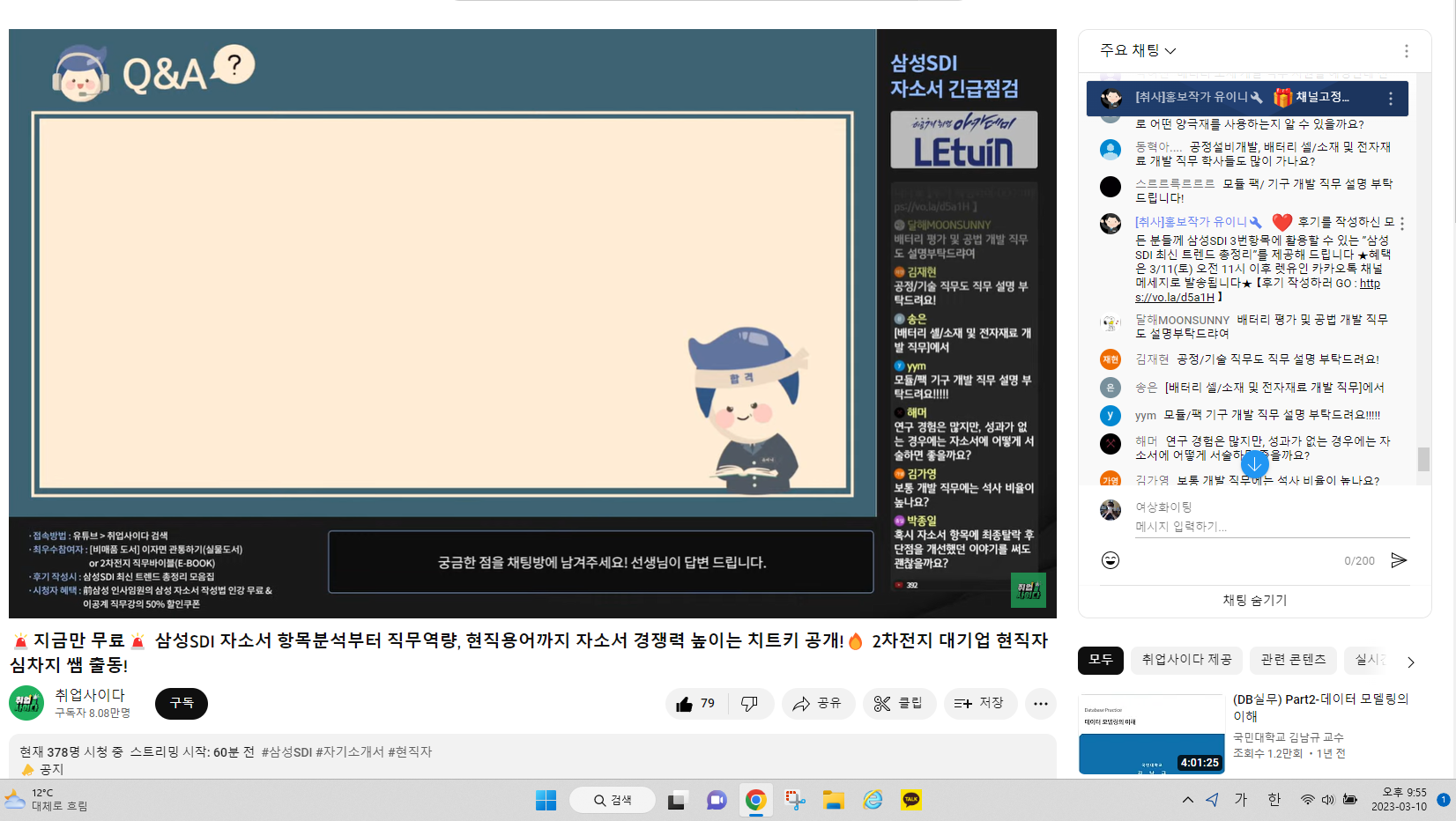Share the video via 공유 button
This screenshot has height=821, width=1456.
(817, 704)
